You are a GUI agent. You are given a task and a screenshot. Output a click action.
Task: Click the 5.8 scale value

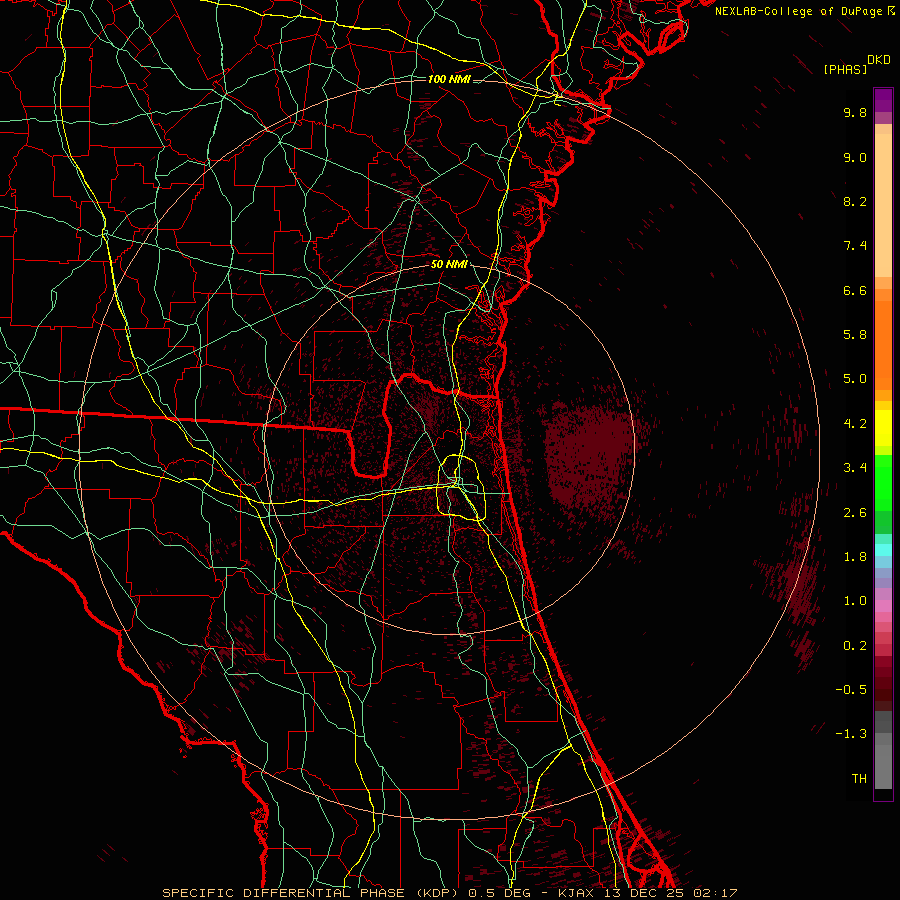coord(855,335)
